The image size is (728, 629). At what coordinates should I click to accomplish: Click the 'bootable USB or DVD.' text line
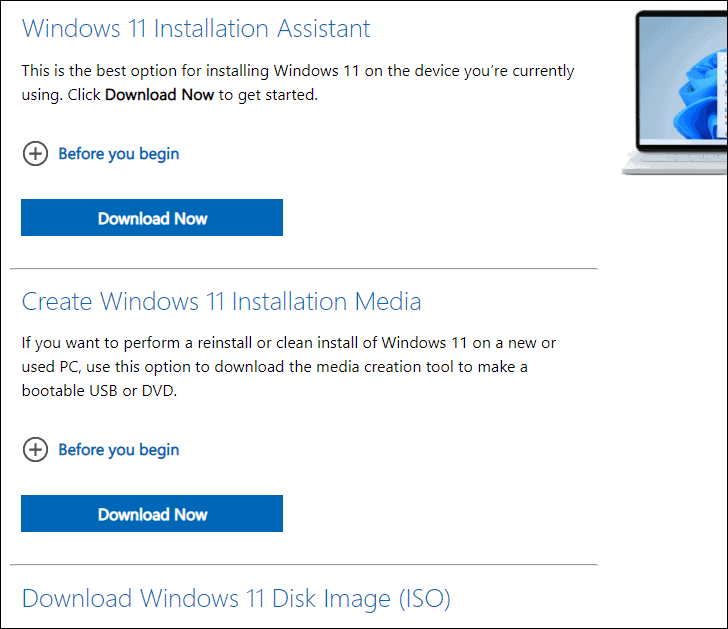99,391
